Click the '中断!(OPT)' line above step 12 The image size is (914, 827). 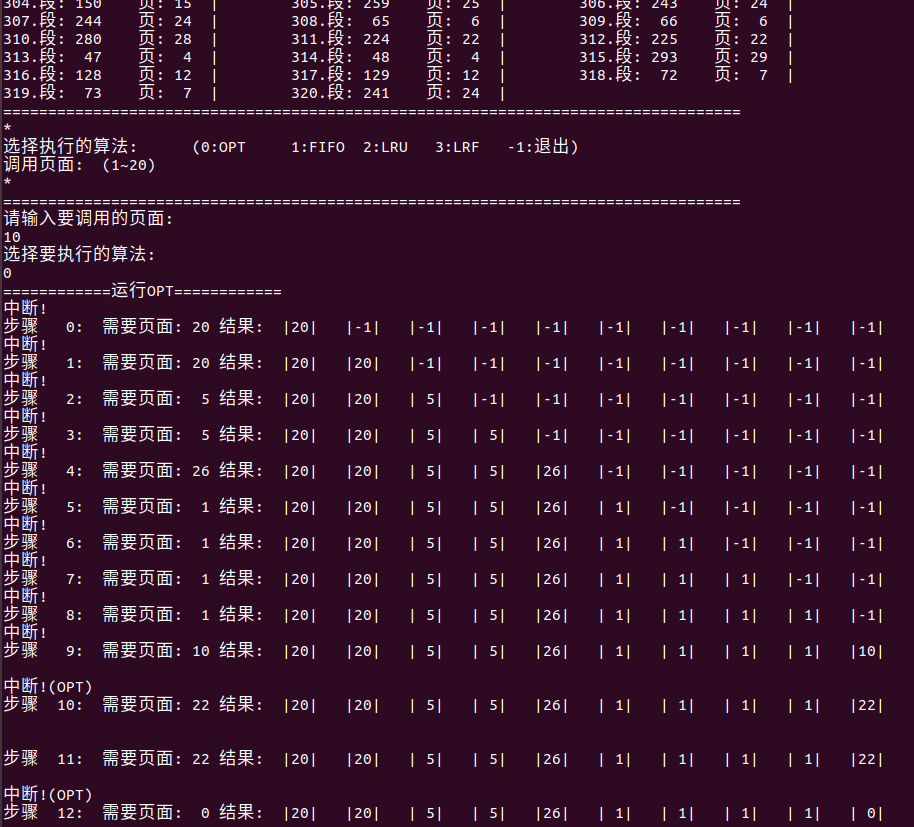[48, 794]
